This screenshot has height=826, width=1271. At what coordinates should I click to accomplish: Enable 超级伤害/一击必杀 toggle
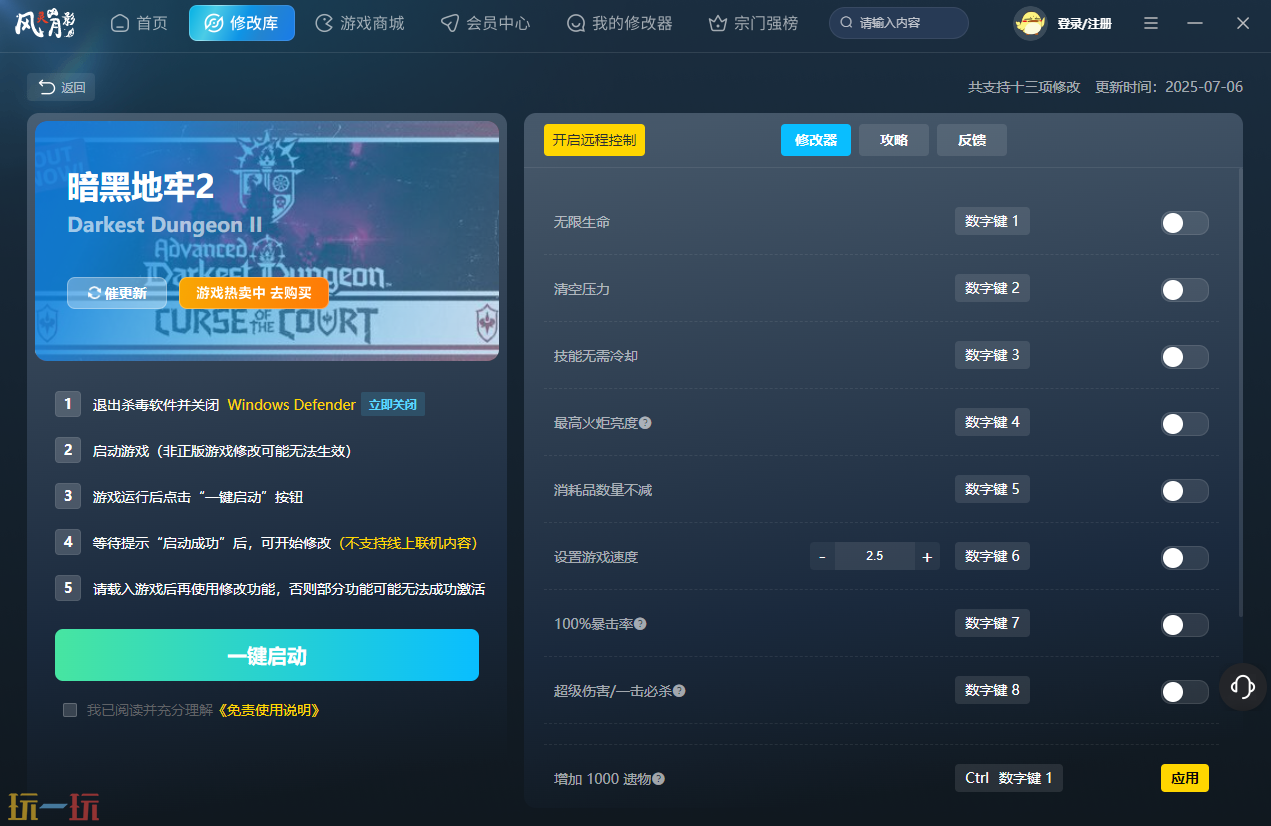(x=1185, y=692)
